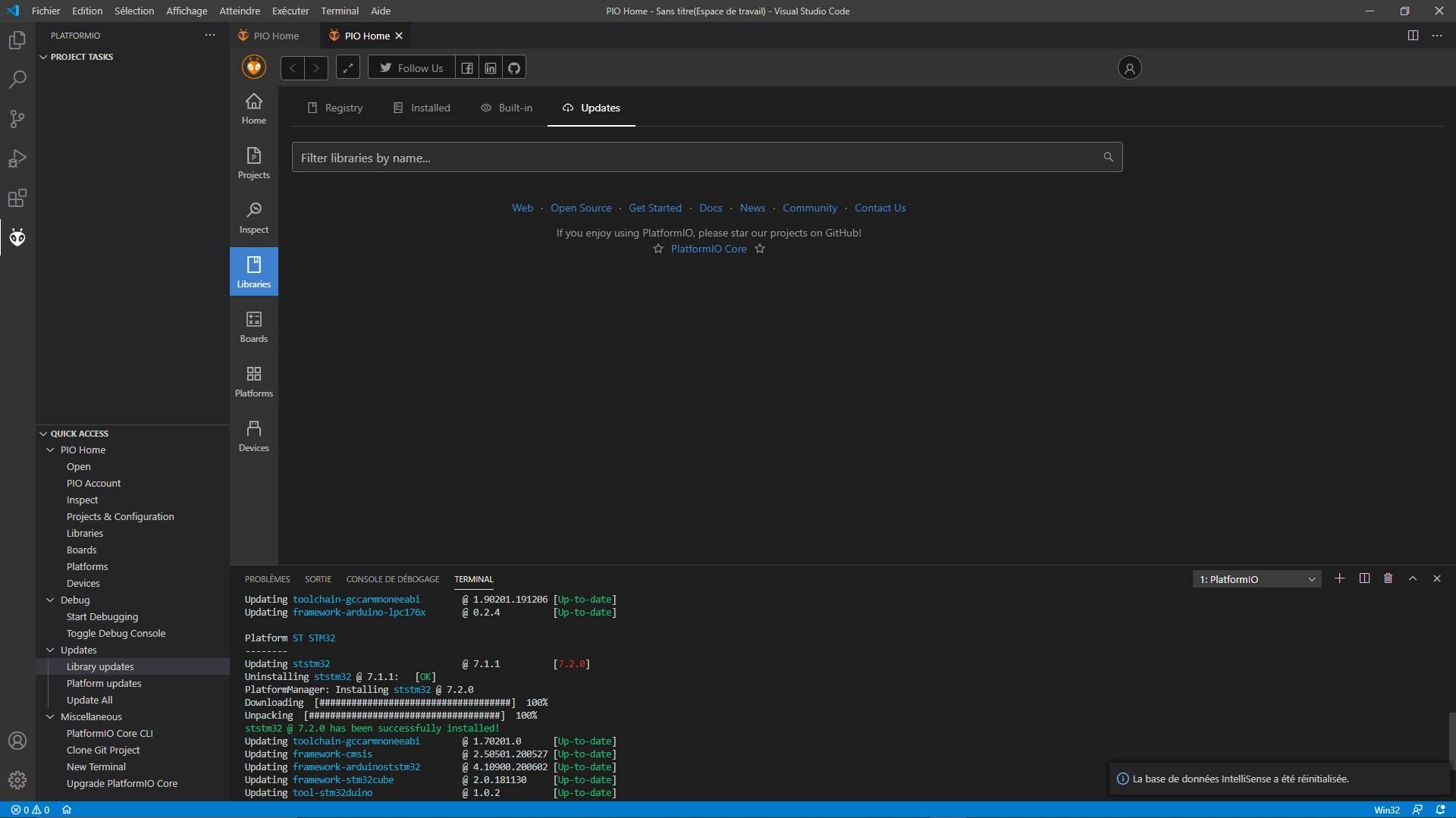Open the Devices section in PIO sidebar

[253, 436]
